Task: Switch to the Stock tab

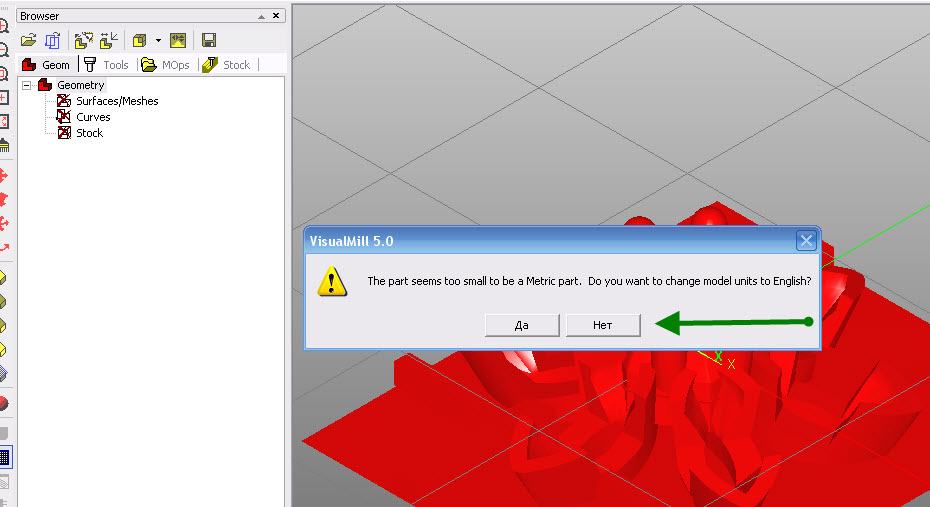Action: coord(227,65)
